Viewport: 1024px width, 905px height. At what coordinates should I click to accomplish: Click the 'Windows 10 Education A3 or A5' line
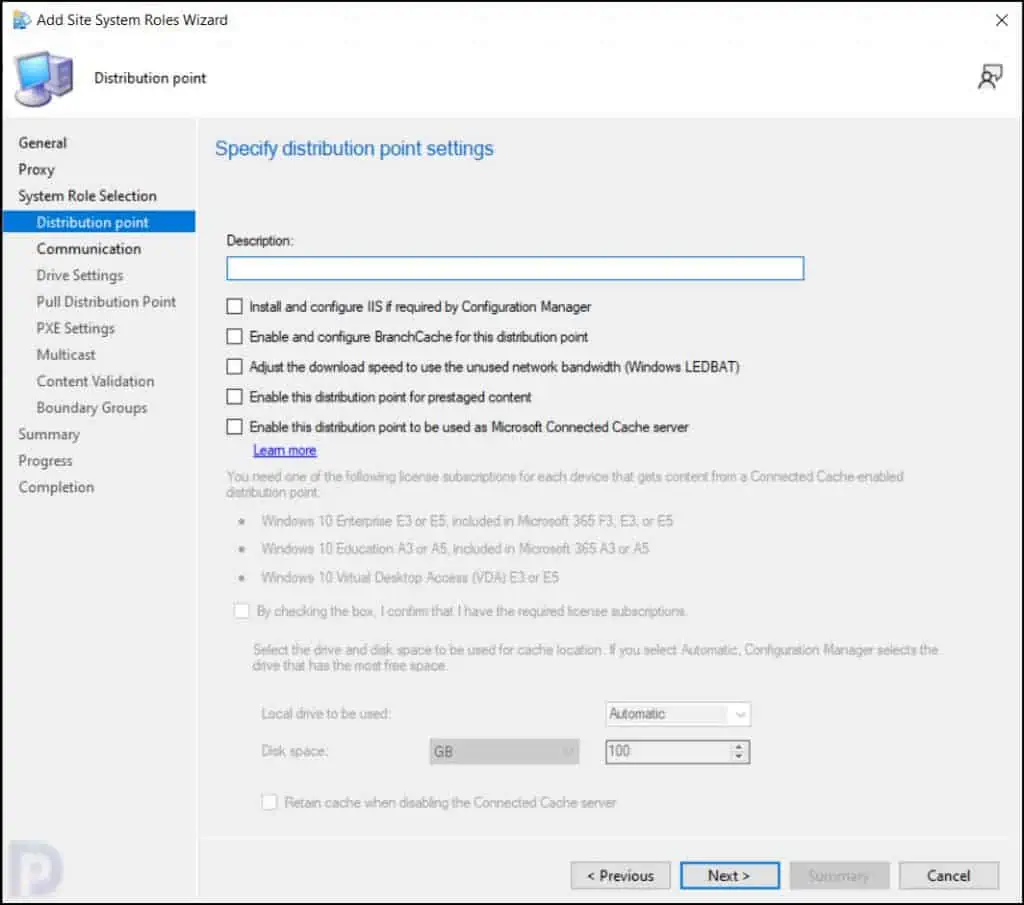pyautogui.click(x=455, y=548)
